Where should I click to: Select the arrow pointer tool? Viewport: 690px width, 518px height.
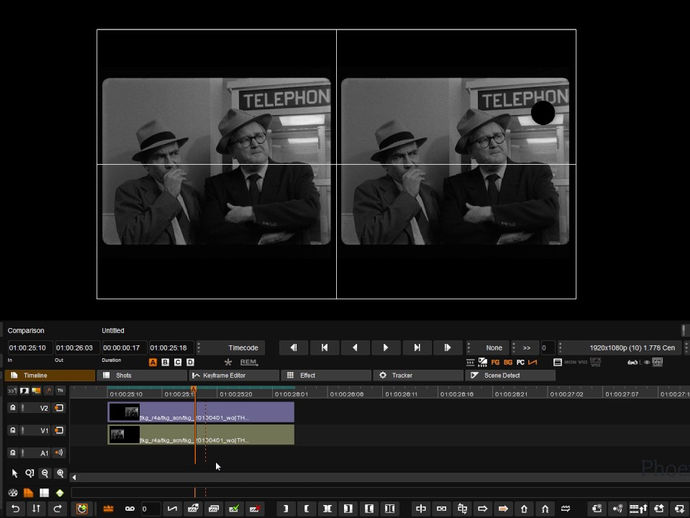point(15,474)
